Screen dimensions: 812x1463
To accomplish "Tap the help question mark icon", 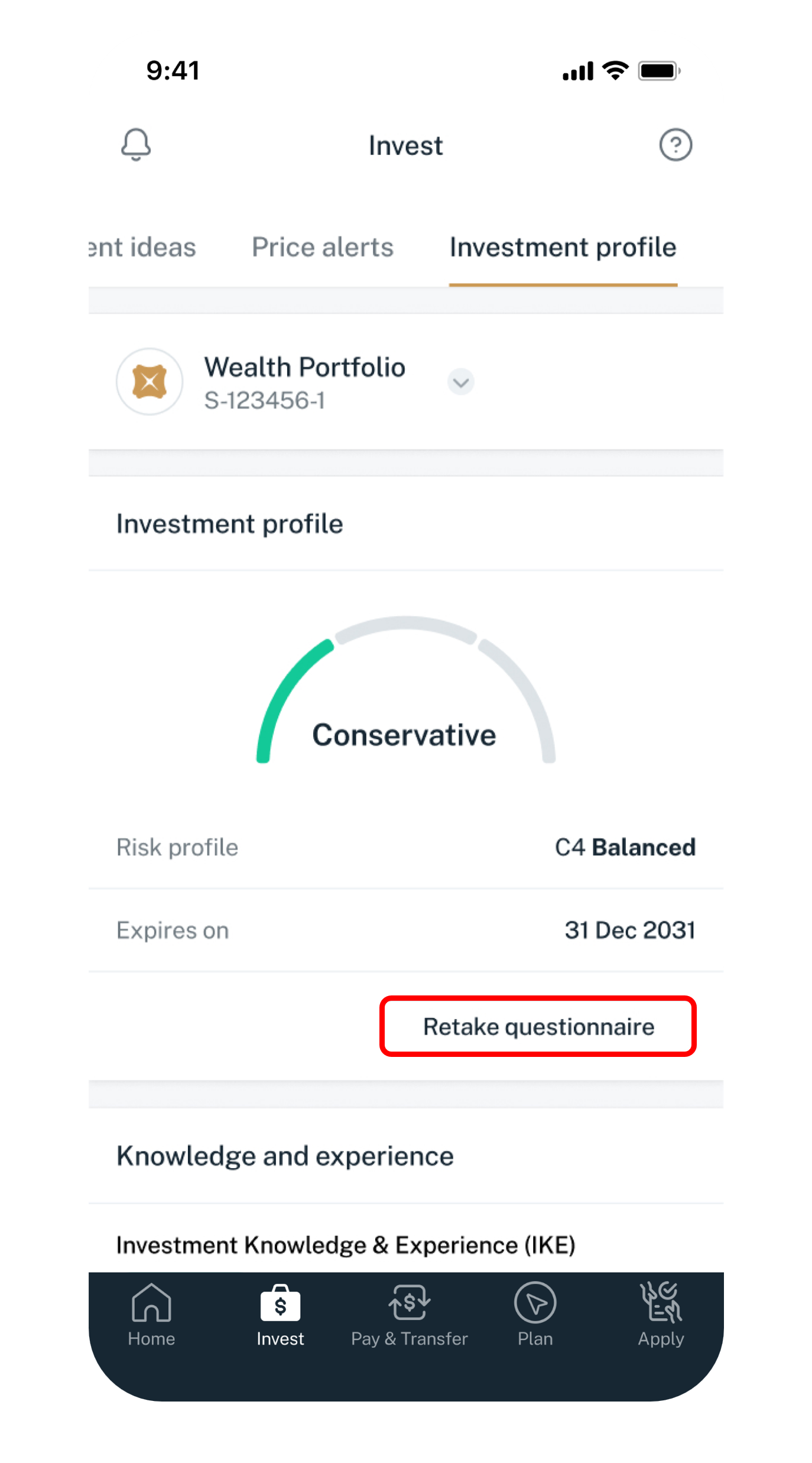I will (x=675, y=145).
